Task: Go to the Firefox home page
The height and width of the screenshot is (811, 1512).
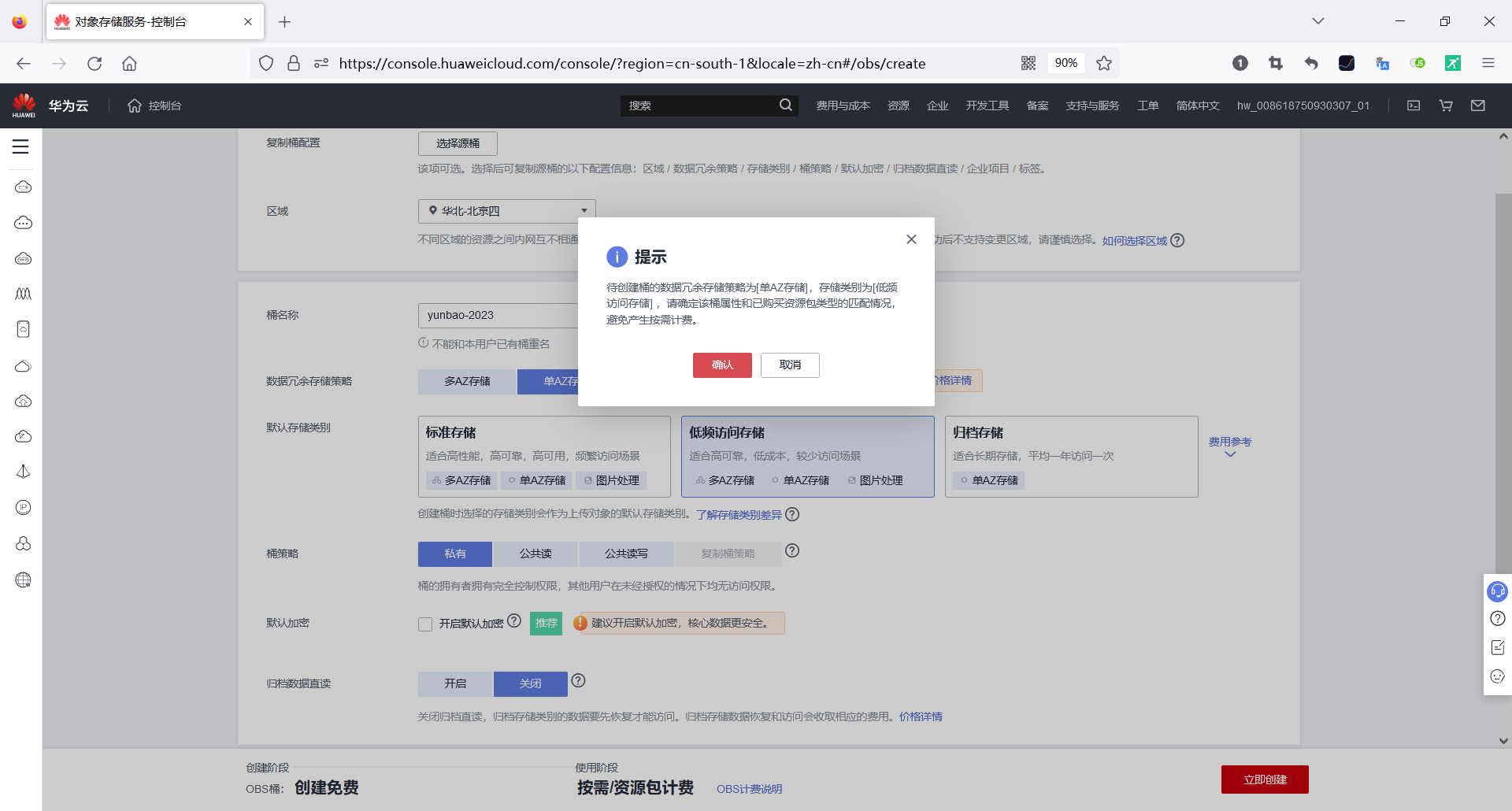Action: [129, 63]
